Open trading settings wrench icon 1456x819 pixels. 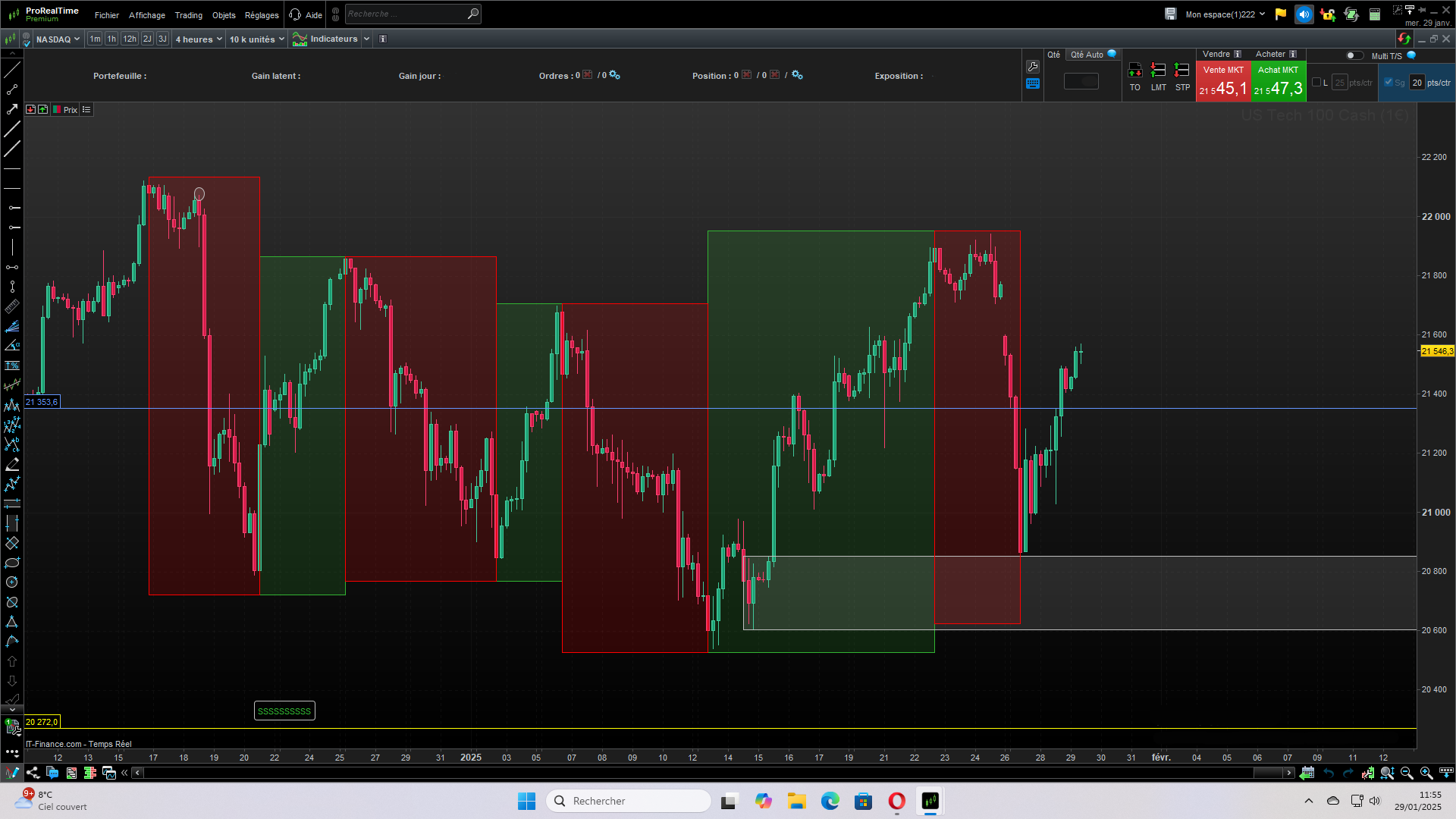[x=1032, y=67]
